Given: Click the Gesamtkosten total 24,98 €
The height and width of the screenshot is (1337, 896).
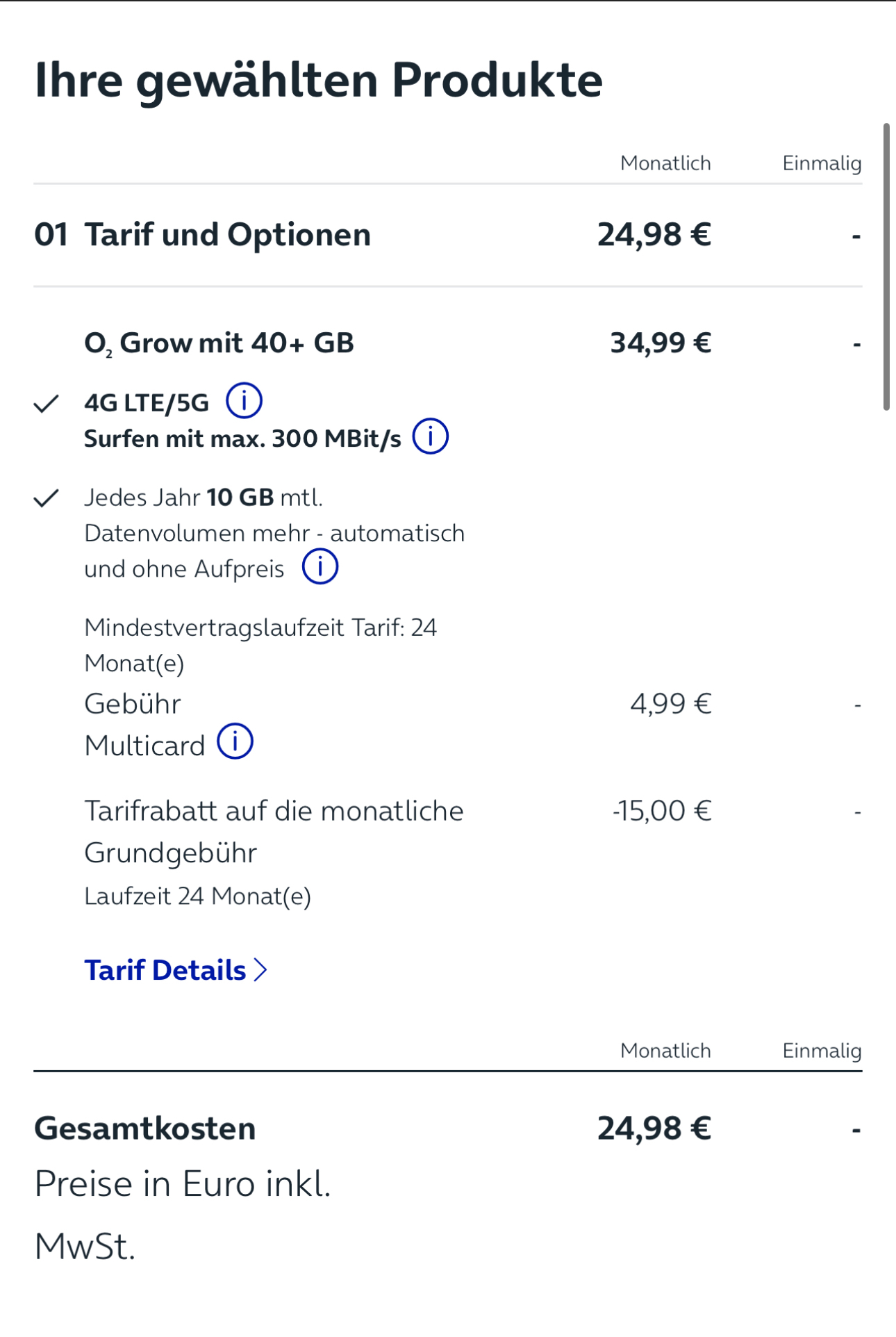Looking at the screenshot, I should tap(654, 1129).
